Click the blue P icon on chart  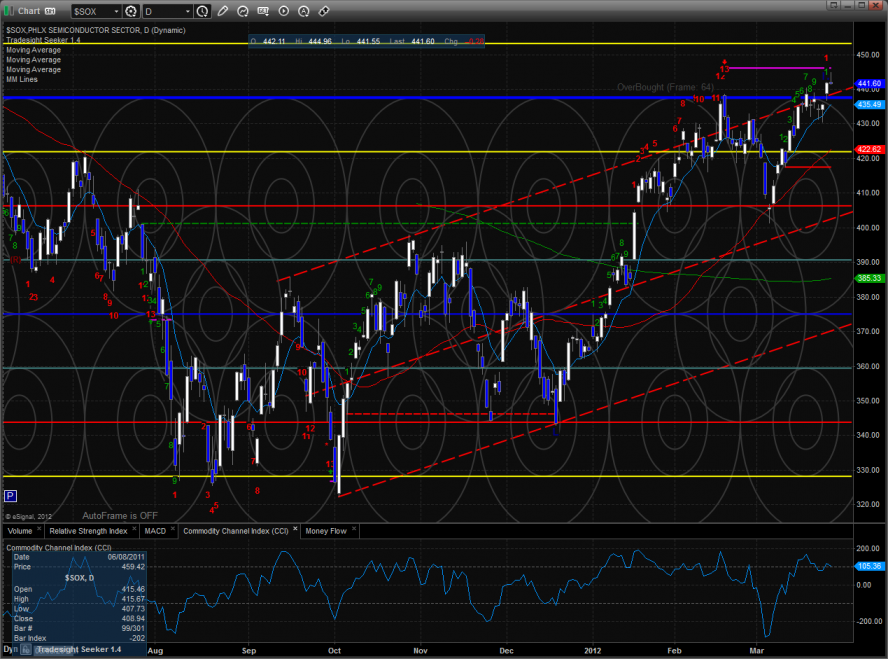coord(10,495)
